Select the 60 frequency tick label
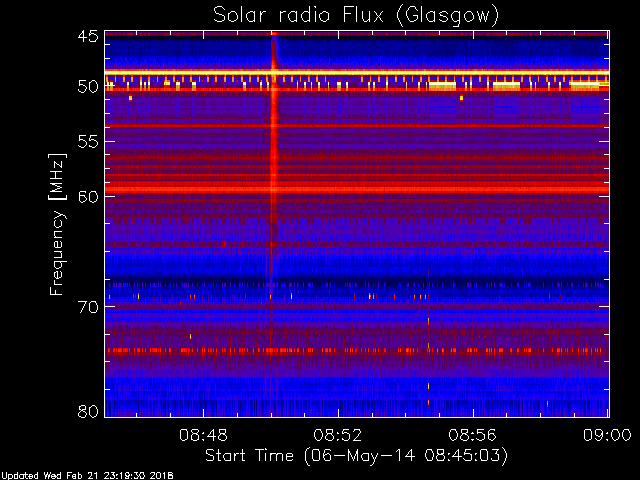640x480 pixels. click(88, 196)
